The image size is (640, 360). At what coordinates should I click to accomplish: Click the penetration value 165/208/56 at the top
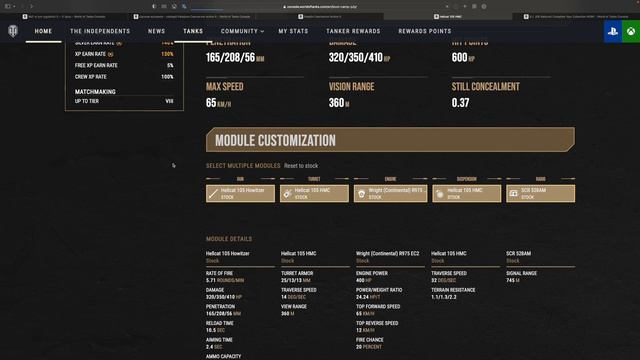[x=235, y=58]
